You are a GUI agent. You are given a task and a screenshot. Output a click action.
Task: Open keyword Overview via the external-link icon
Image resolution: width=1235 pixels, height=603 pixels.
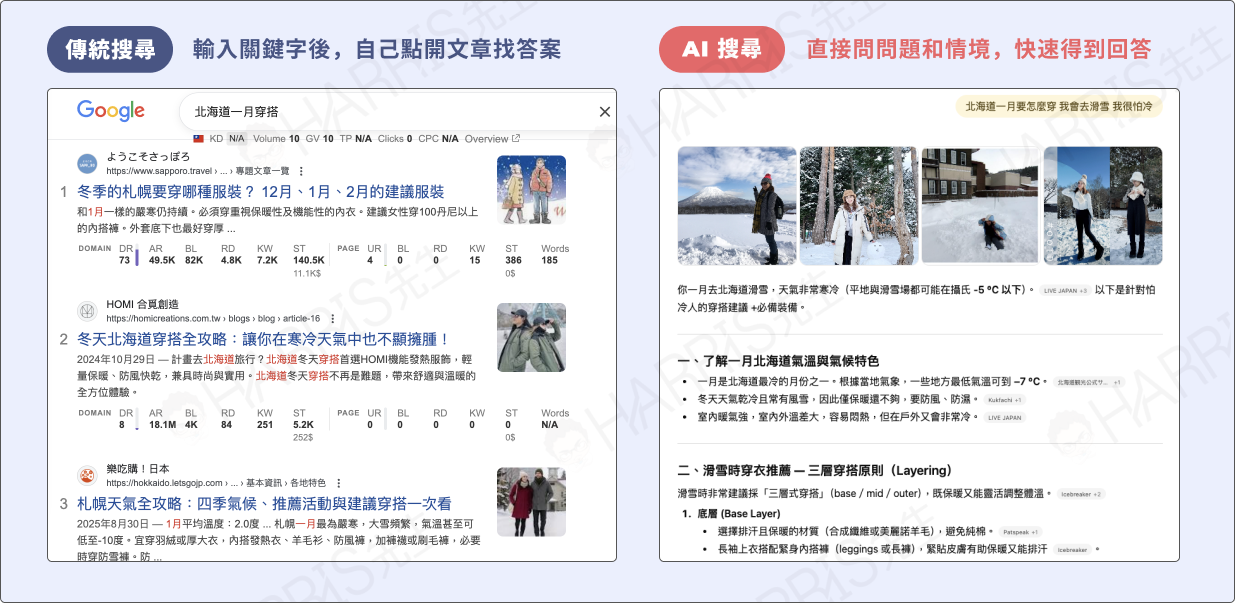point(517,139)
